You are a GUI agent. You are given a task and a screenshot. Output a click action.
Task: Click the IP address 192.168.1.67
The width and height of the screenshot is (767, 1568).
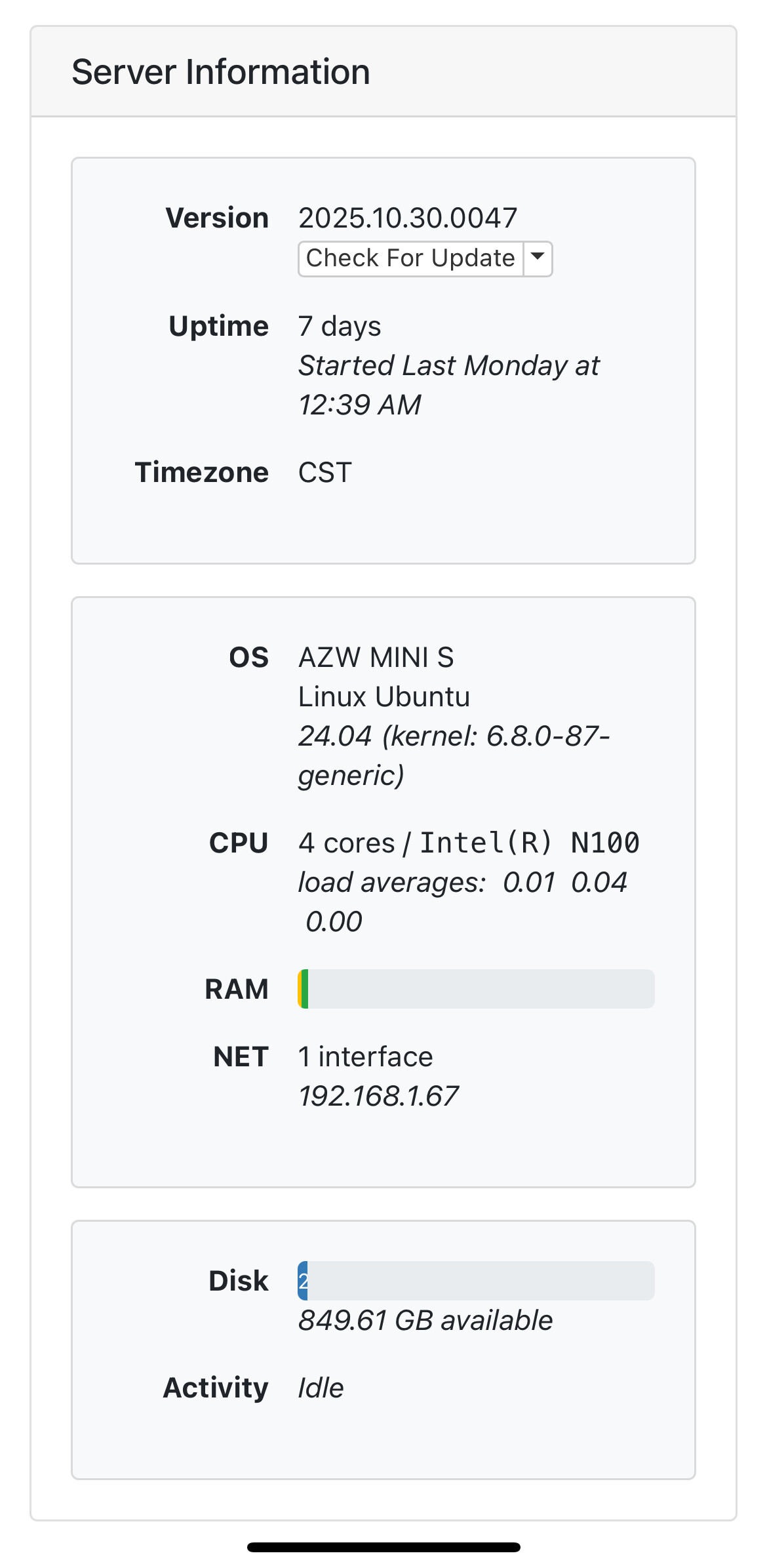(x=378, y=1096)
